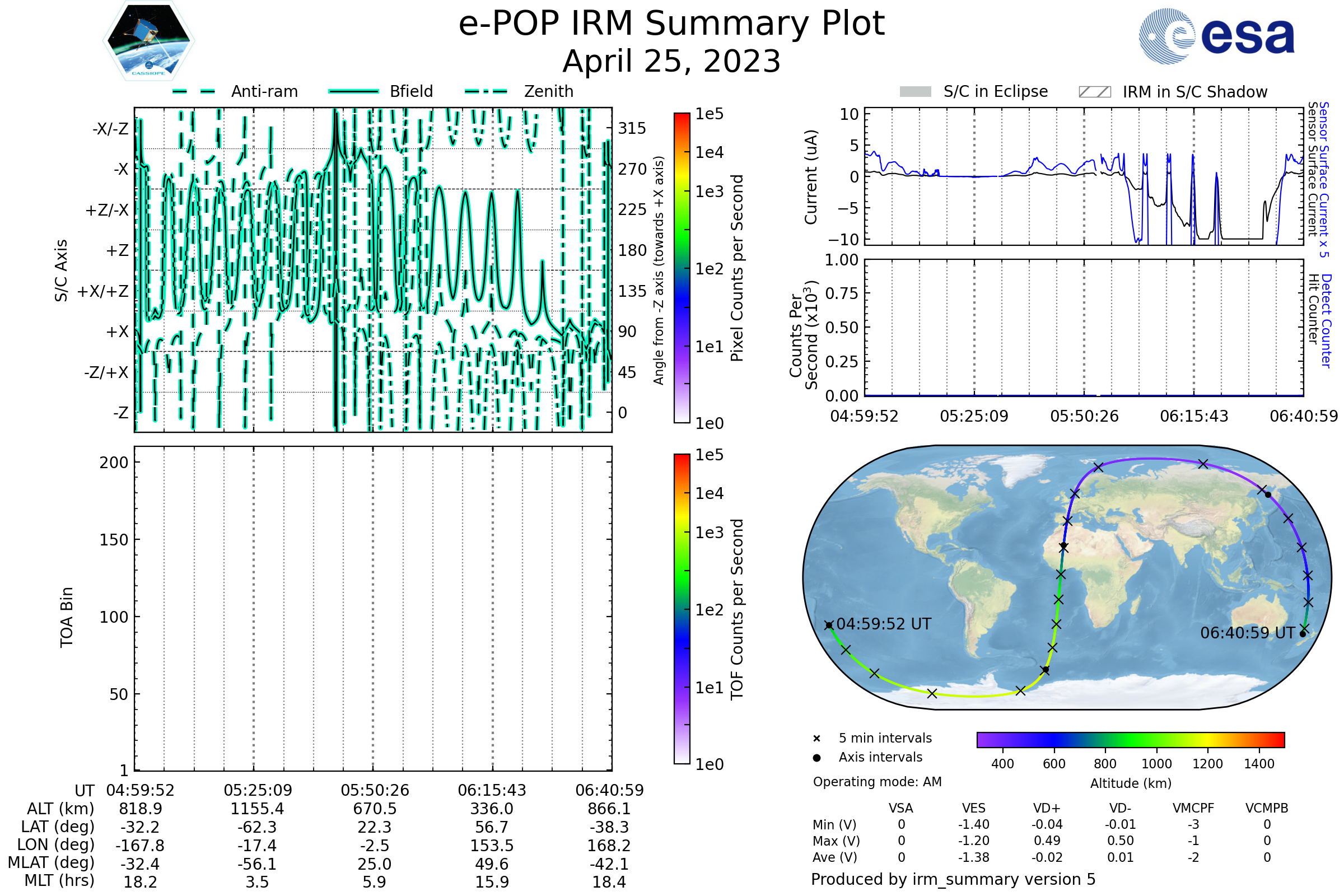The image size is (1344, 896).
Task: Click the S/C in Eclipse gray legend patch
Action: (x=915, y=92)
